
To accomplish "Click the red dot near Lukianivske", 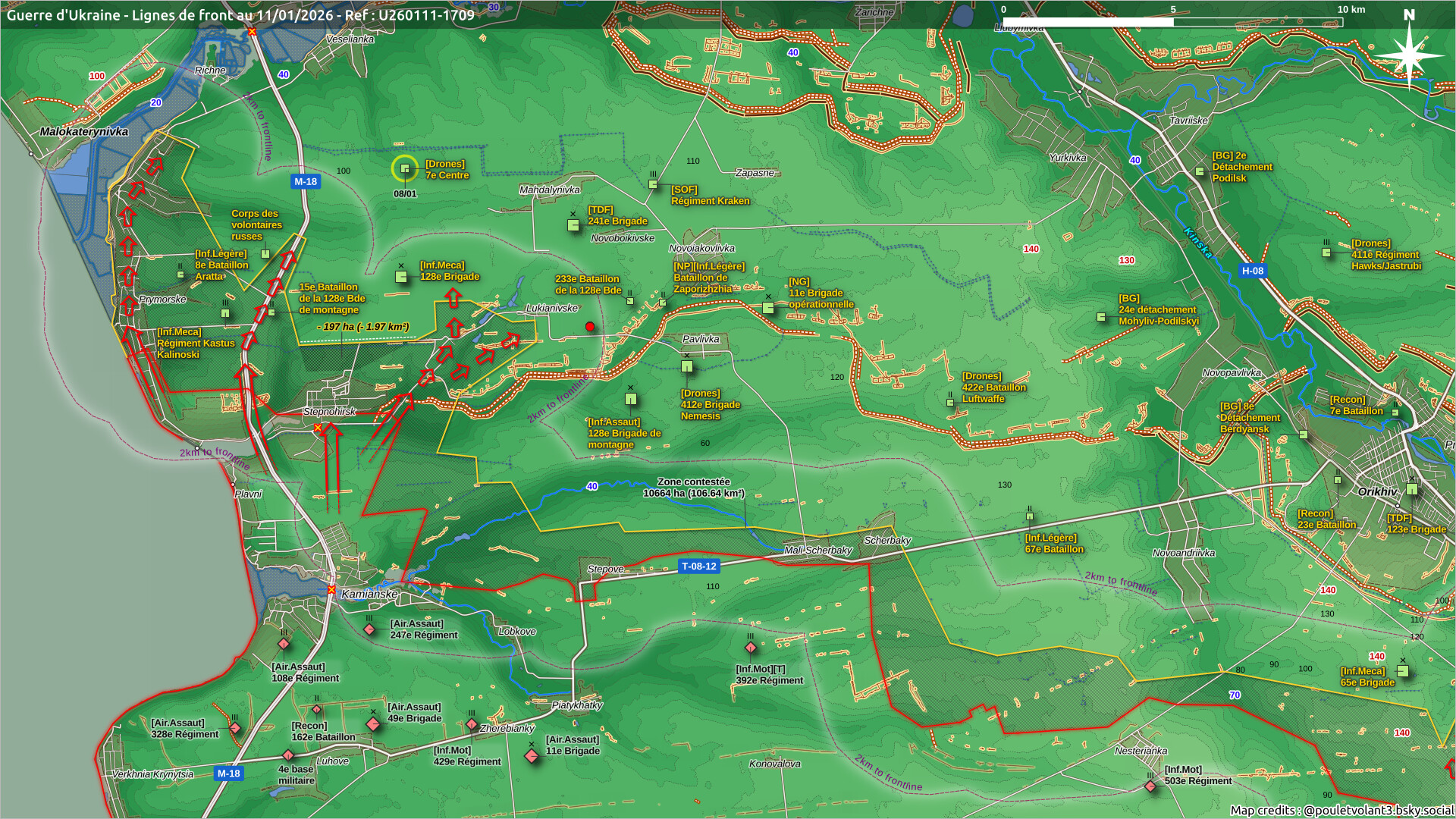I will tap(590, 327).
